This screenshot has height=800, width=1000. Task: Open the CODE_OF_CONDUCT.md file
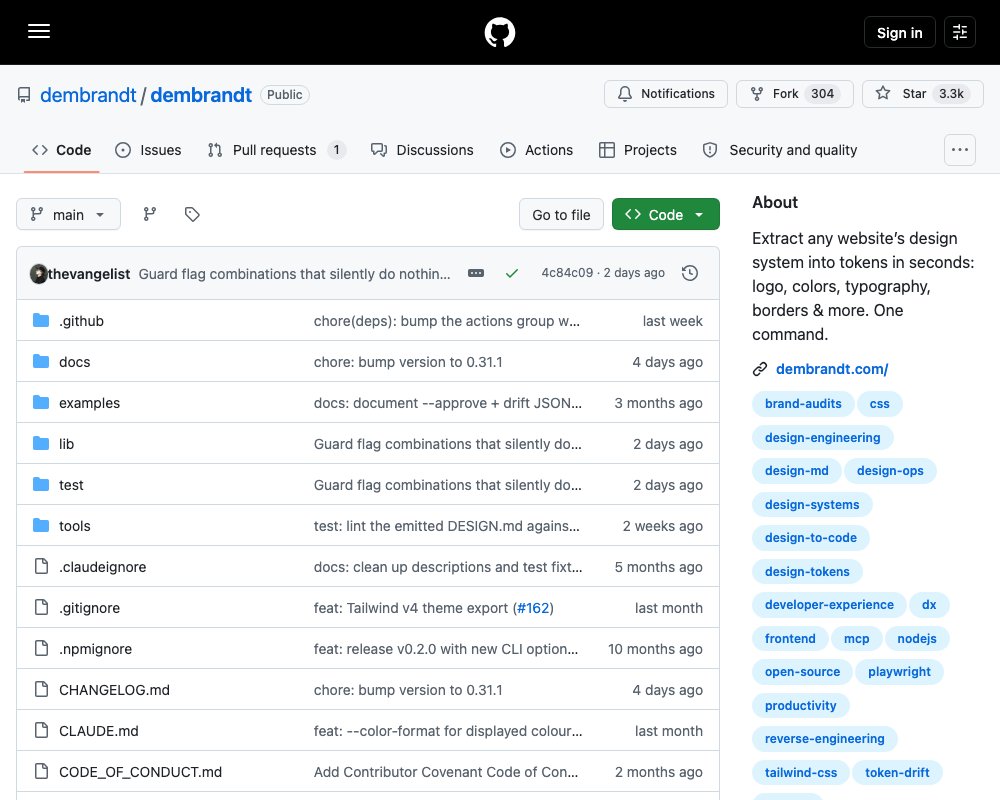tap(140, 772)
